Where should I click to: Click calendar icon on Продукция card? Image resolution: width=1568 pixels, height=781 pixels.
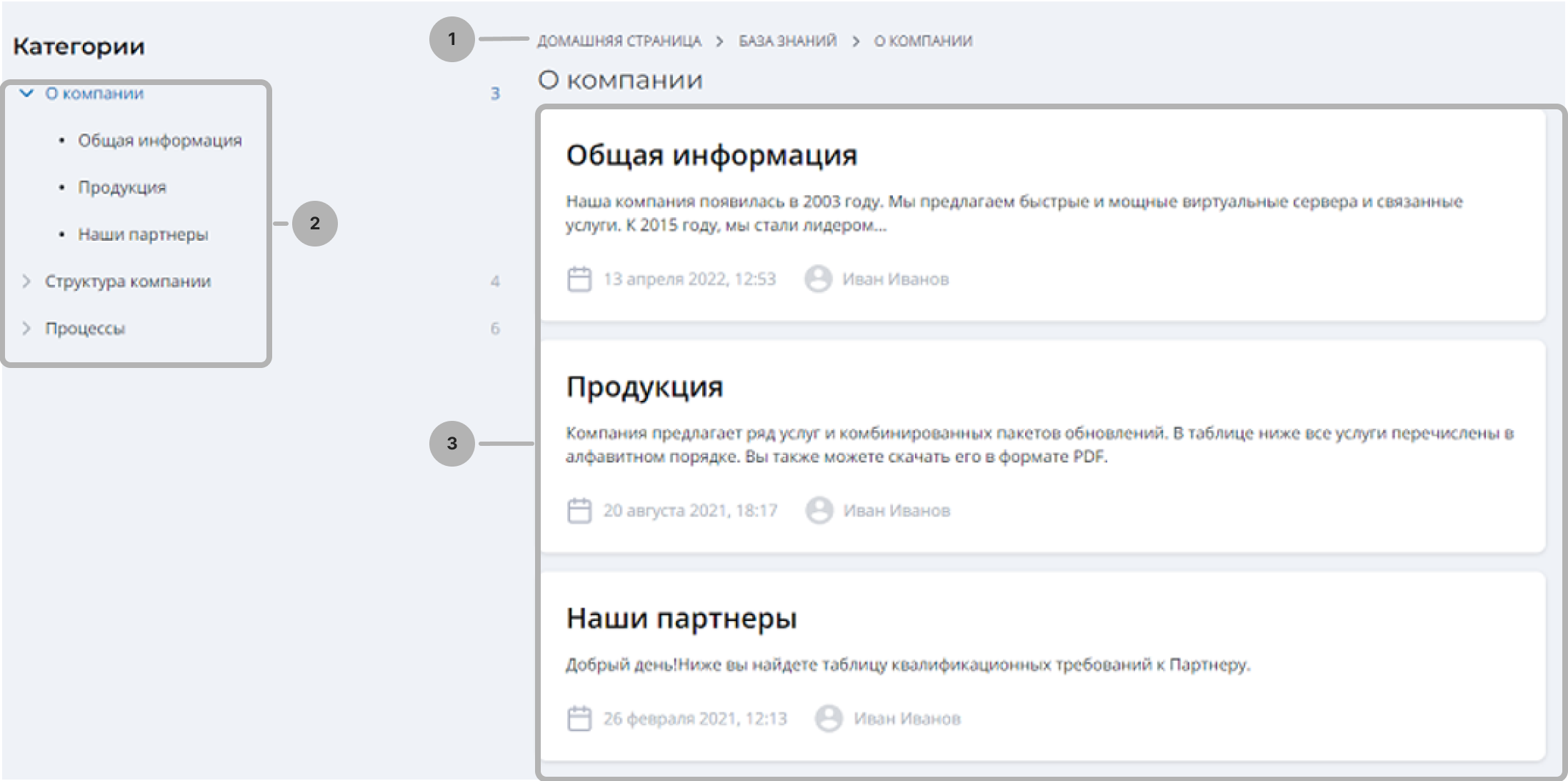tap(579, 510)
